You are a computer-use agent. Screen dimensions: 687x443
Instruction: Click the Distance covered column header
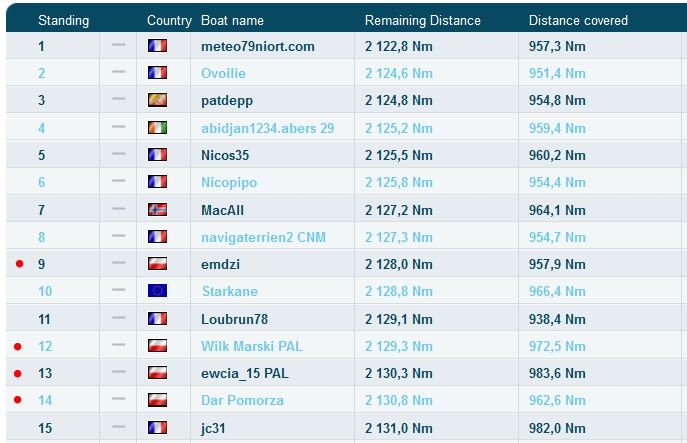578,20
